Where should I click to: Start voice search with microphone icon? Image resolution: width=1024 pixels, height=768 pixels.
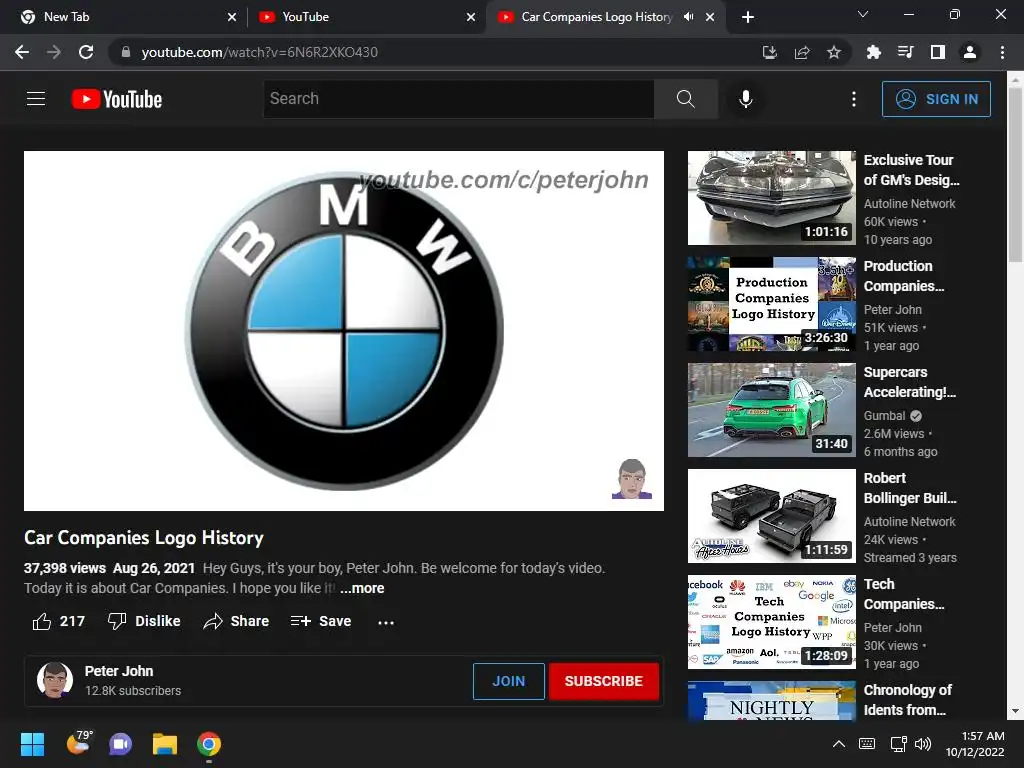(746, 99)
